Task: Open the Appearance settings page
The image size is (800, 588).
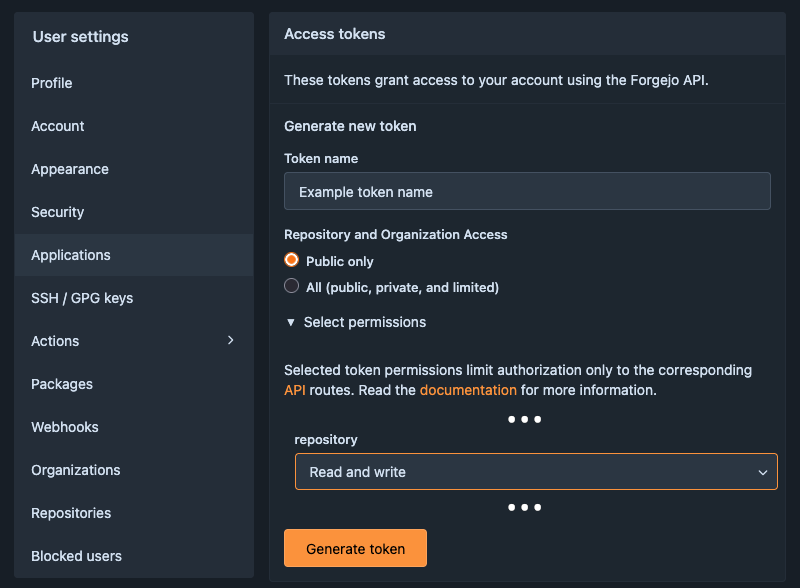Action: [x=69, y=169]
